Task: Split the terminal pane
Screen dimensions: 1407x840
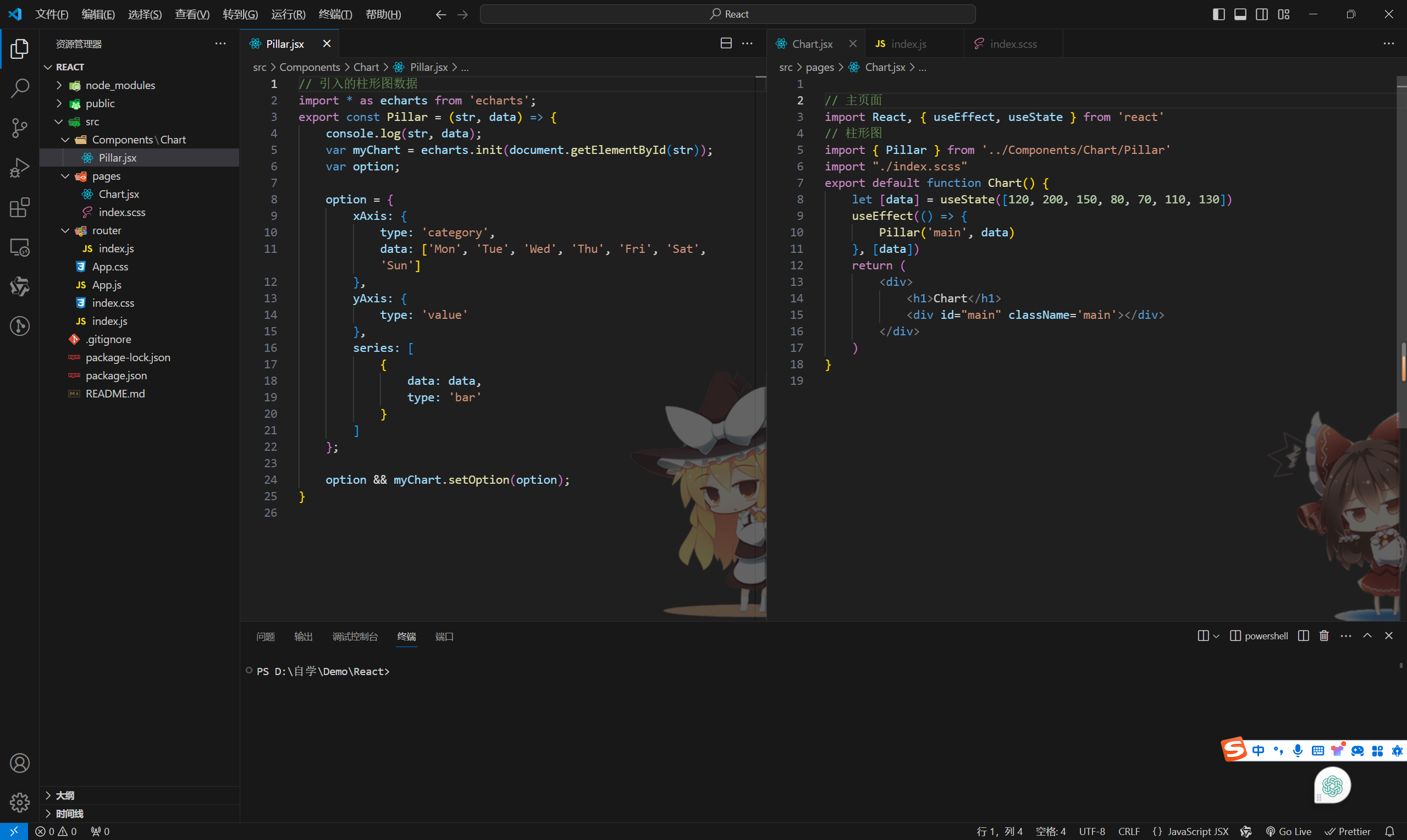Action: click(1304, 635)
